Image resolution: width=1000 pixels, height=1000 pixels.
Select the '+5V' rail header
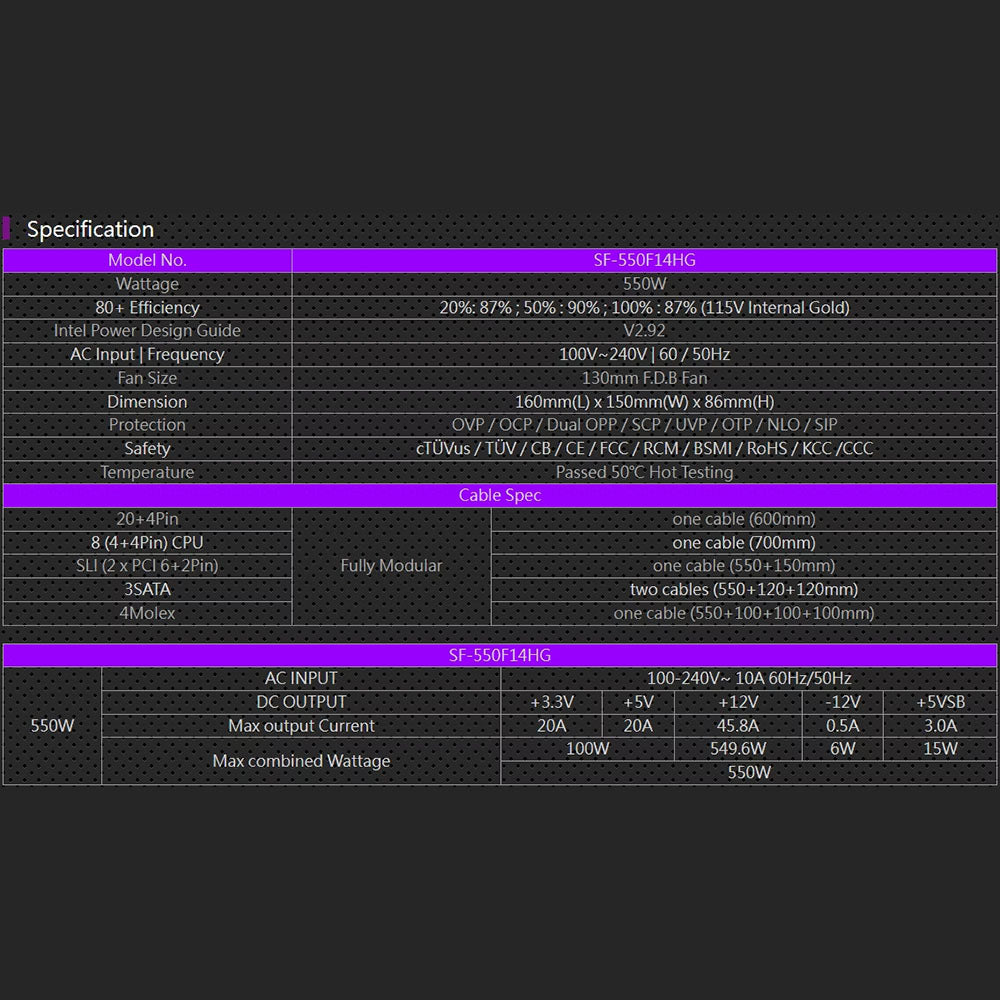coord(638,702)
